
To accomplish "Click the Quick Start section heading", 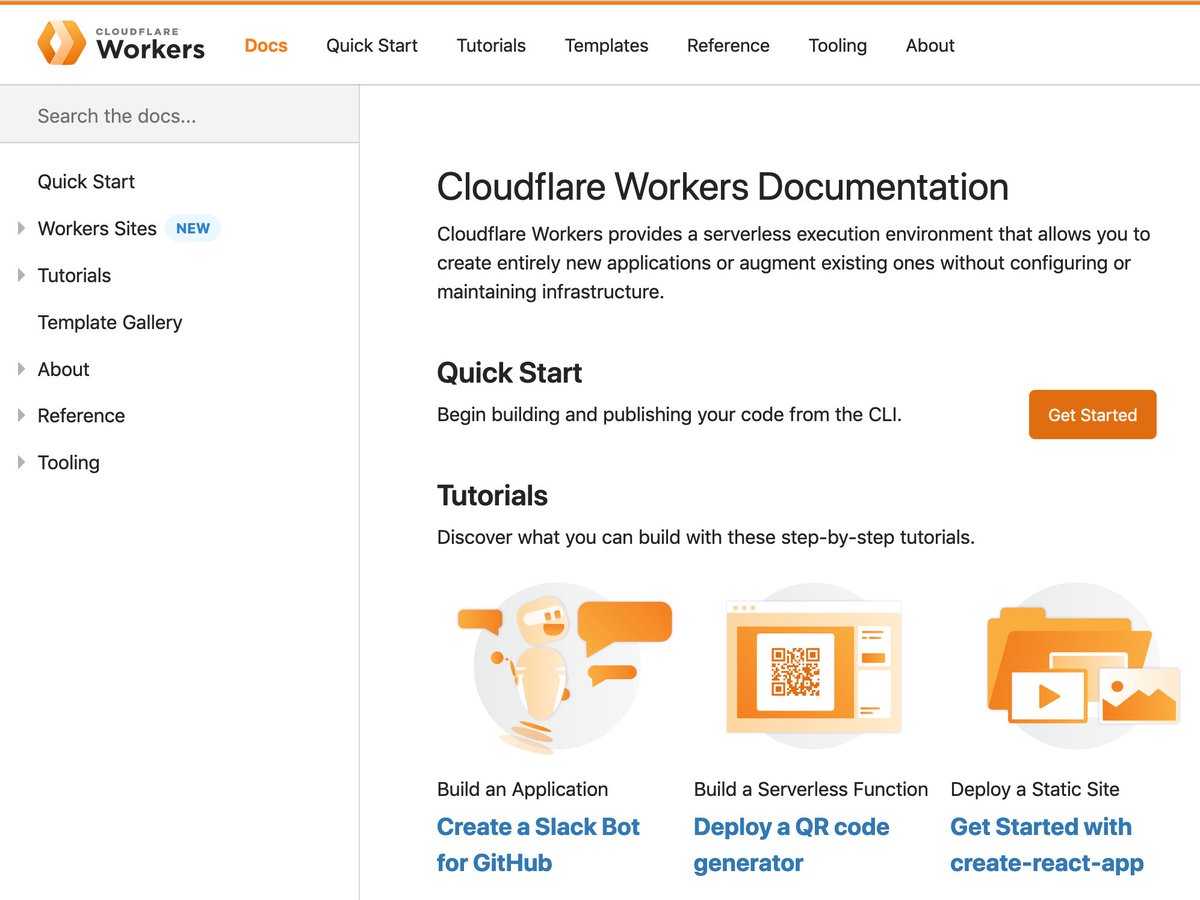I will tap(509, 373).
